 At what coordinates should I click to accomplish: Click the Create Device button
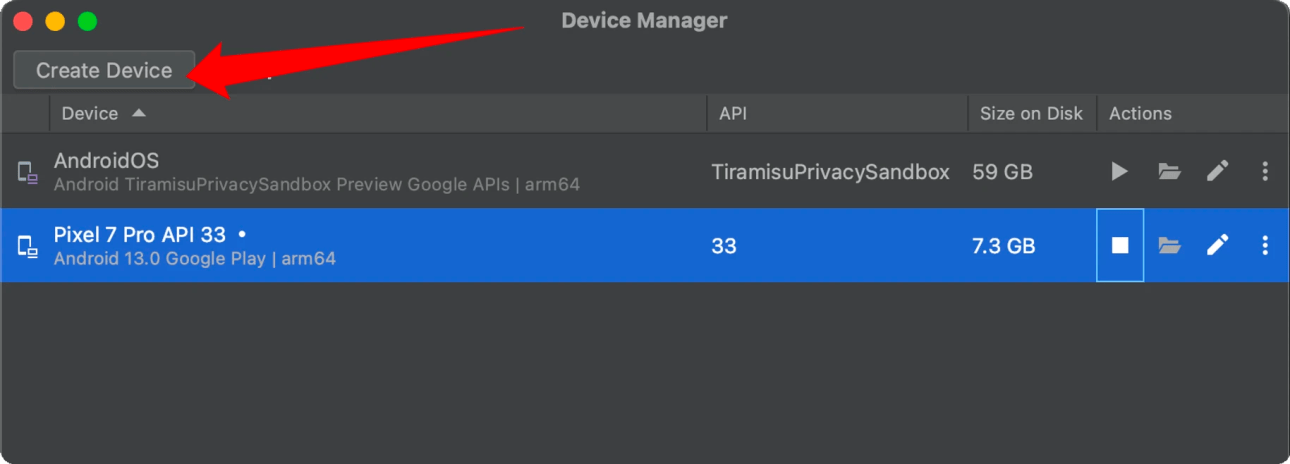click(104, 70)
